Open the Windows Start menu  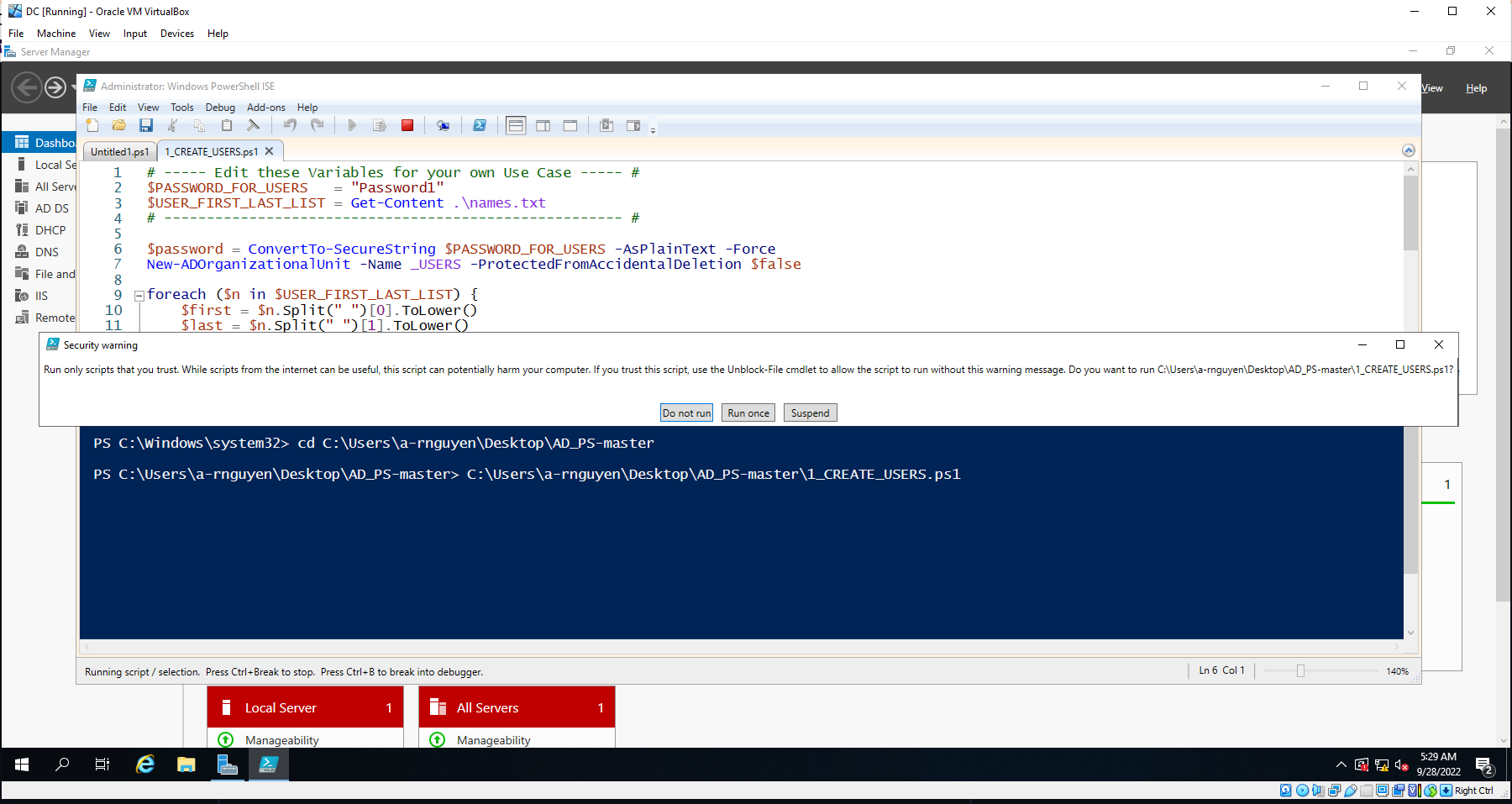tap(22, 765)
